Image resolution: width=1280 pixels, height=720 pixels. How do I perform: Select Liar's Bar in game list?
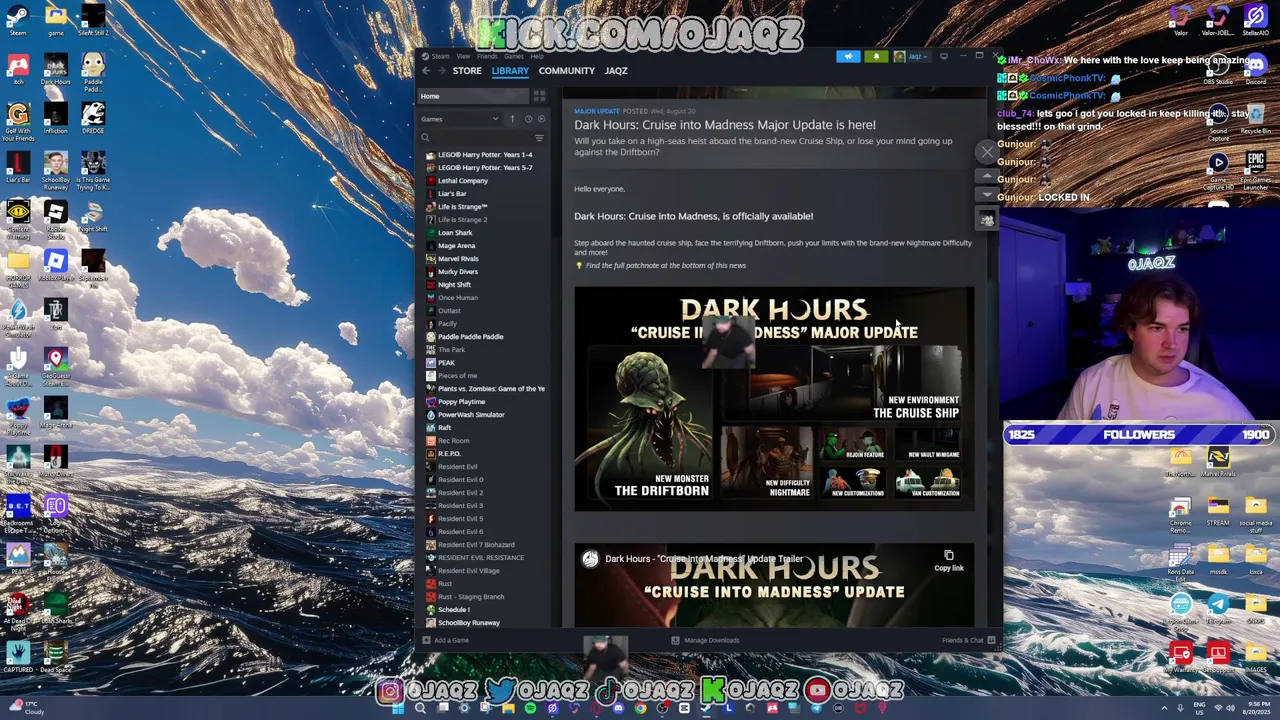[x=452, y=194]
